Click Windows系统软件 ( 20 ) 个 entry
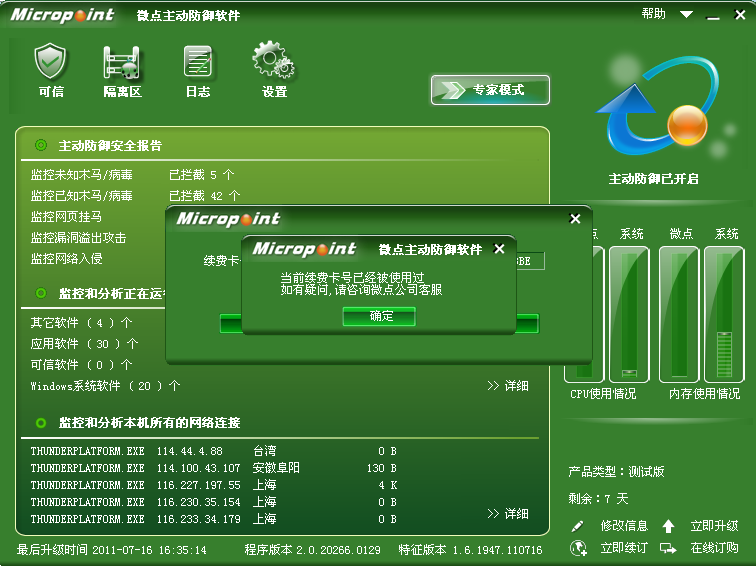 tap(105, 386)
